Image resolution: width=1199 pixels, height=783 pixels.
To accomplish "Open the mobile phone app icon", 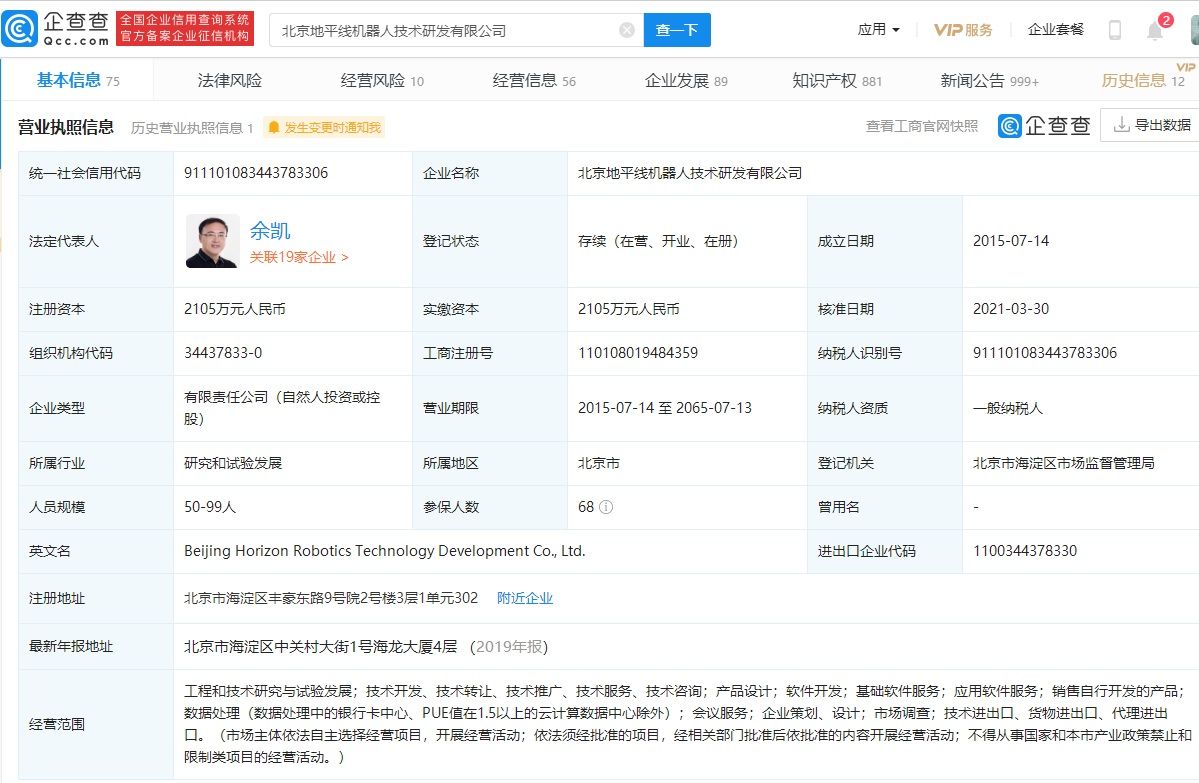I will click(x=1114, y=30).
